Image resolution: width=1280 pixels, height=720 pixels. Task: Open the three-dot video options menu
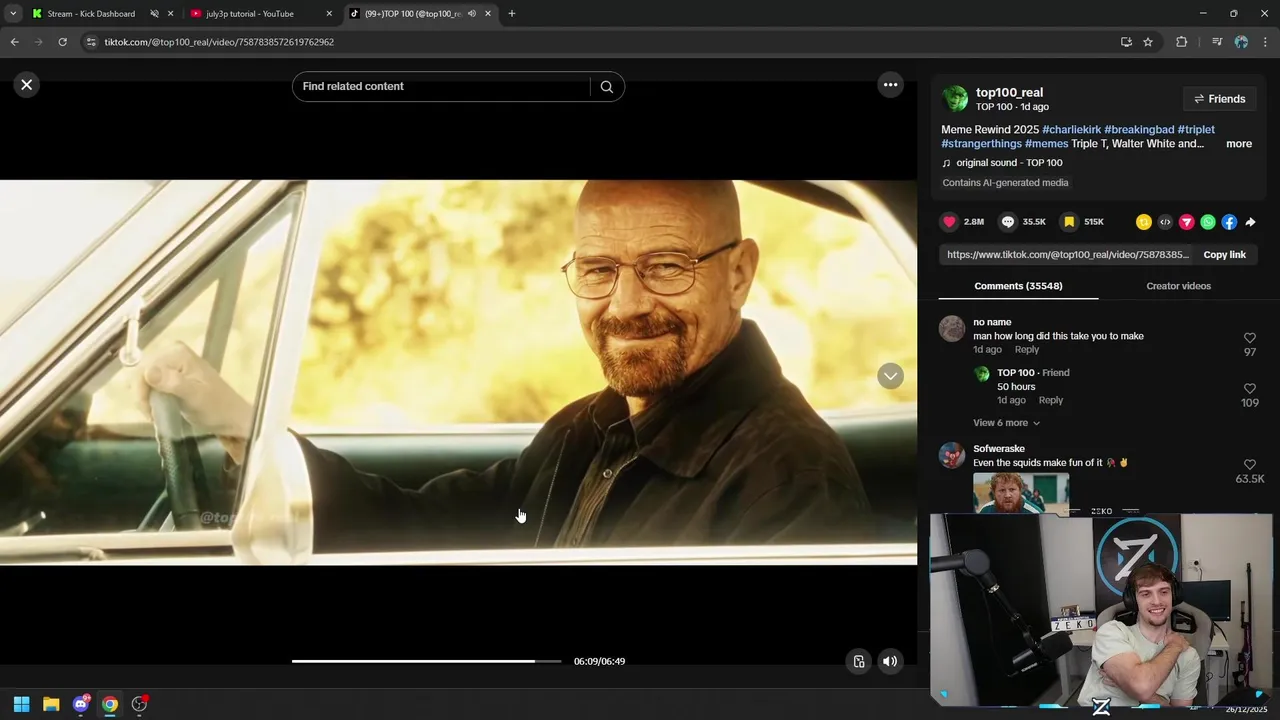point(890,85)
